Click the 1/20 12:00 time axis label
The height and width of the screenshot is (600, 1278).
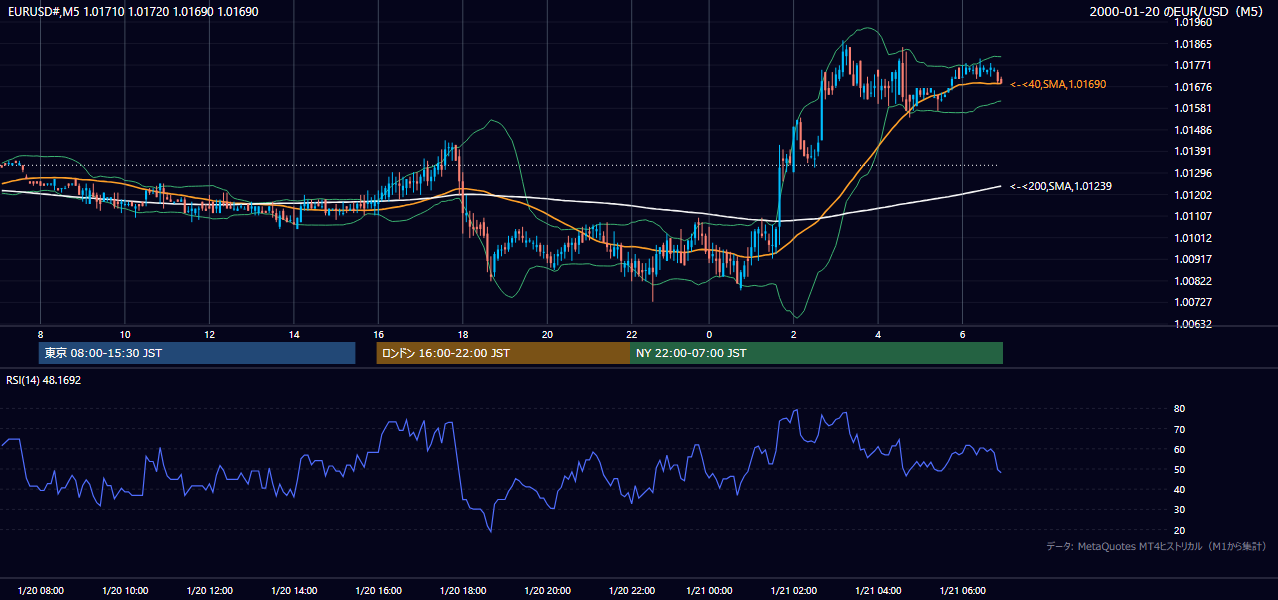[210, 591]
